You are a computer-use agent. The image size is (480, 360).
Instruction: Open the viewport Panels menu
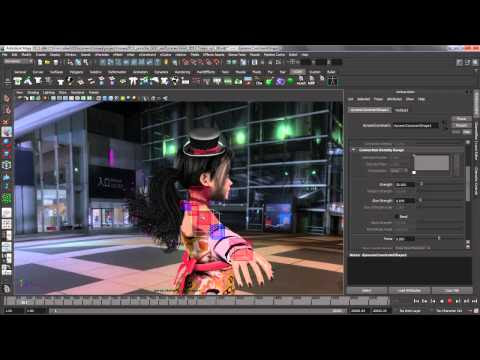point(94,92)
